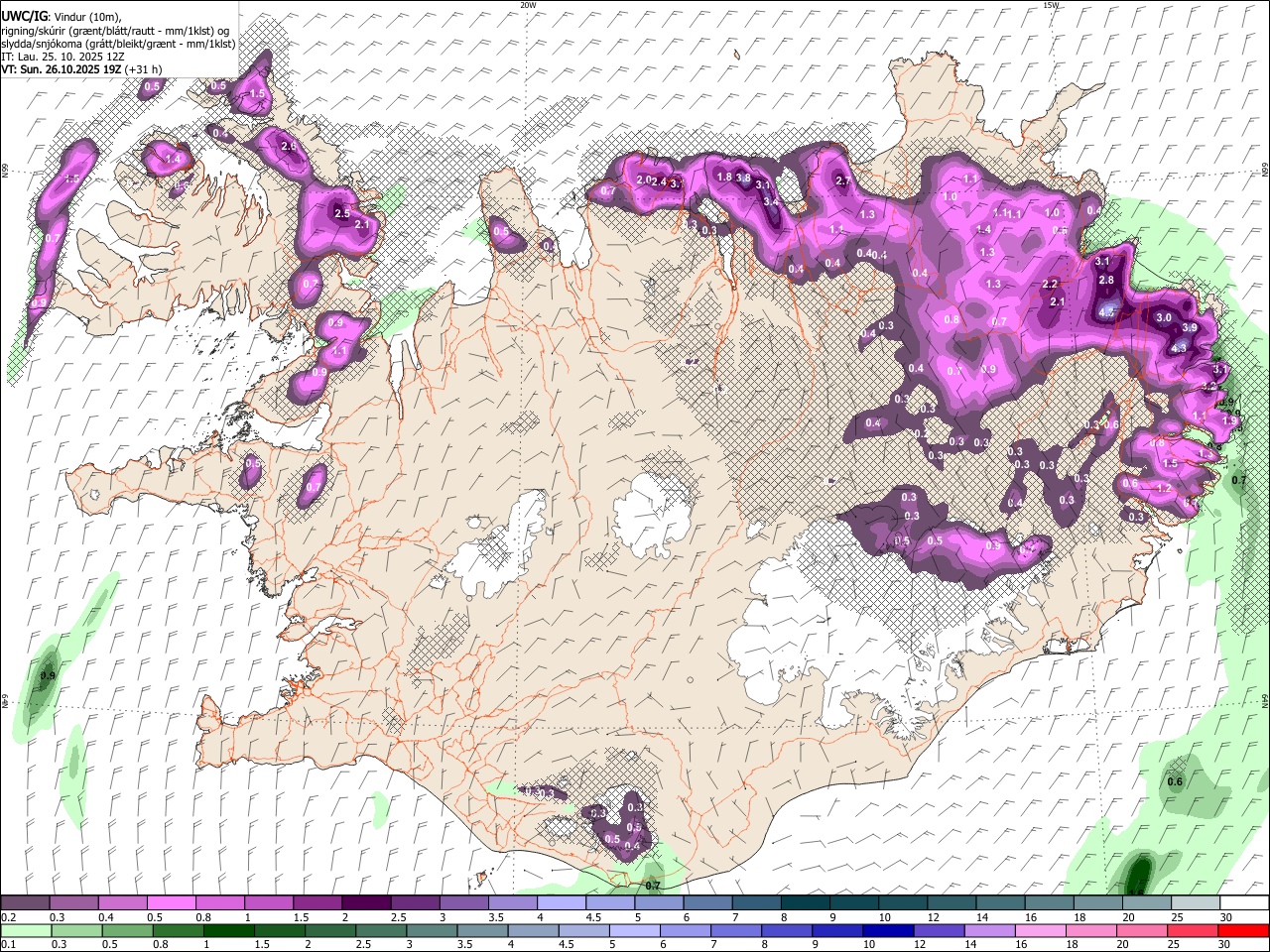
Task: Click the "0.2" label on the upper legend
Action: point(8,917)
